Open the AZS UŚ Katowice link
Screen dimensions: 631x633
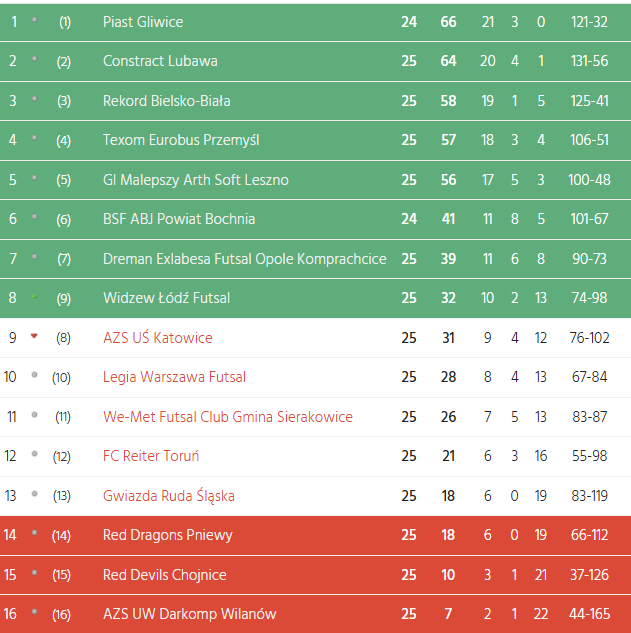158,338
